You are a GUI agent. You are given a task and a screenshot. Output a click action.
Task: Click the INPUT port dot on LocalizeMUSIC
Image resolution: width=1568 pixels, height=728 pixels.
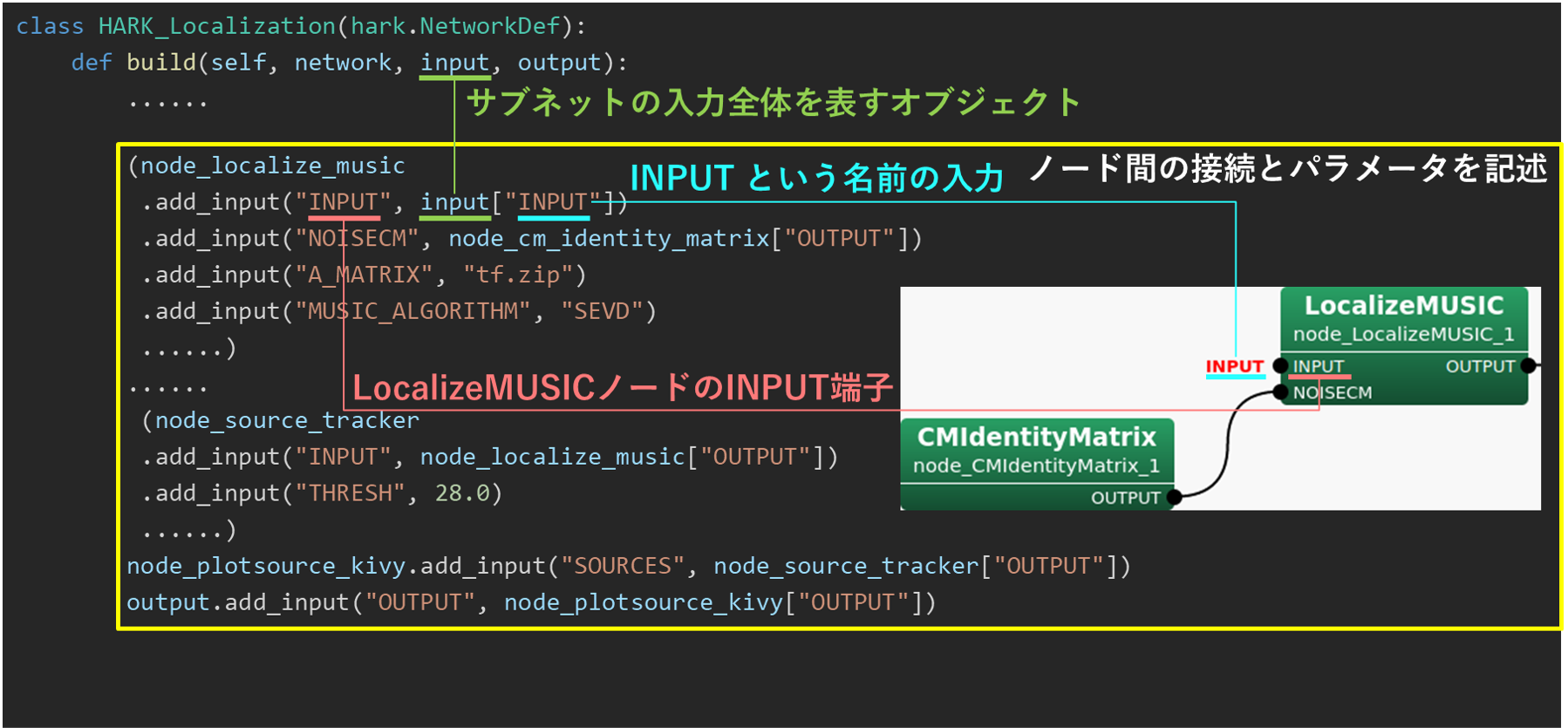click(x=1280, y=366)
